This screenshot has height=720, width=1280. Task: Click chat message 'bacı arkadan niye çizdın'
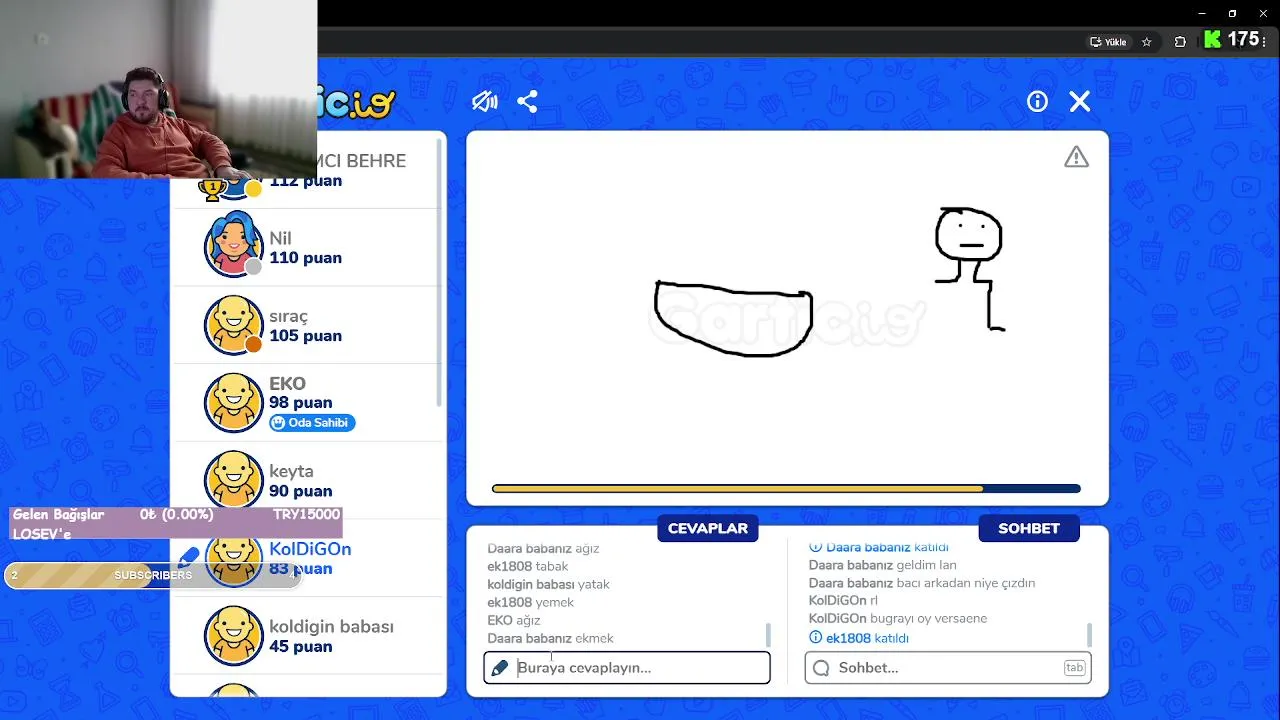pos(966,583)
